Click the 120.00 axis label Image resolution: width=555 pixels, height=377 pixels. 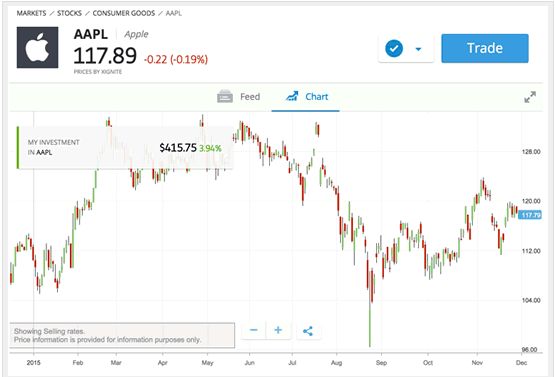pos(531,201)
